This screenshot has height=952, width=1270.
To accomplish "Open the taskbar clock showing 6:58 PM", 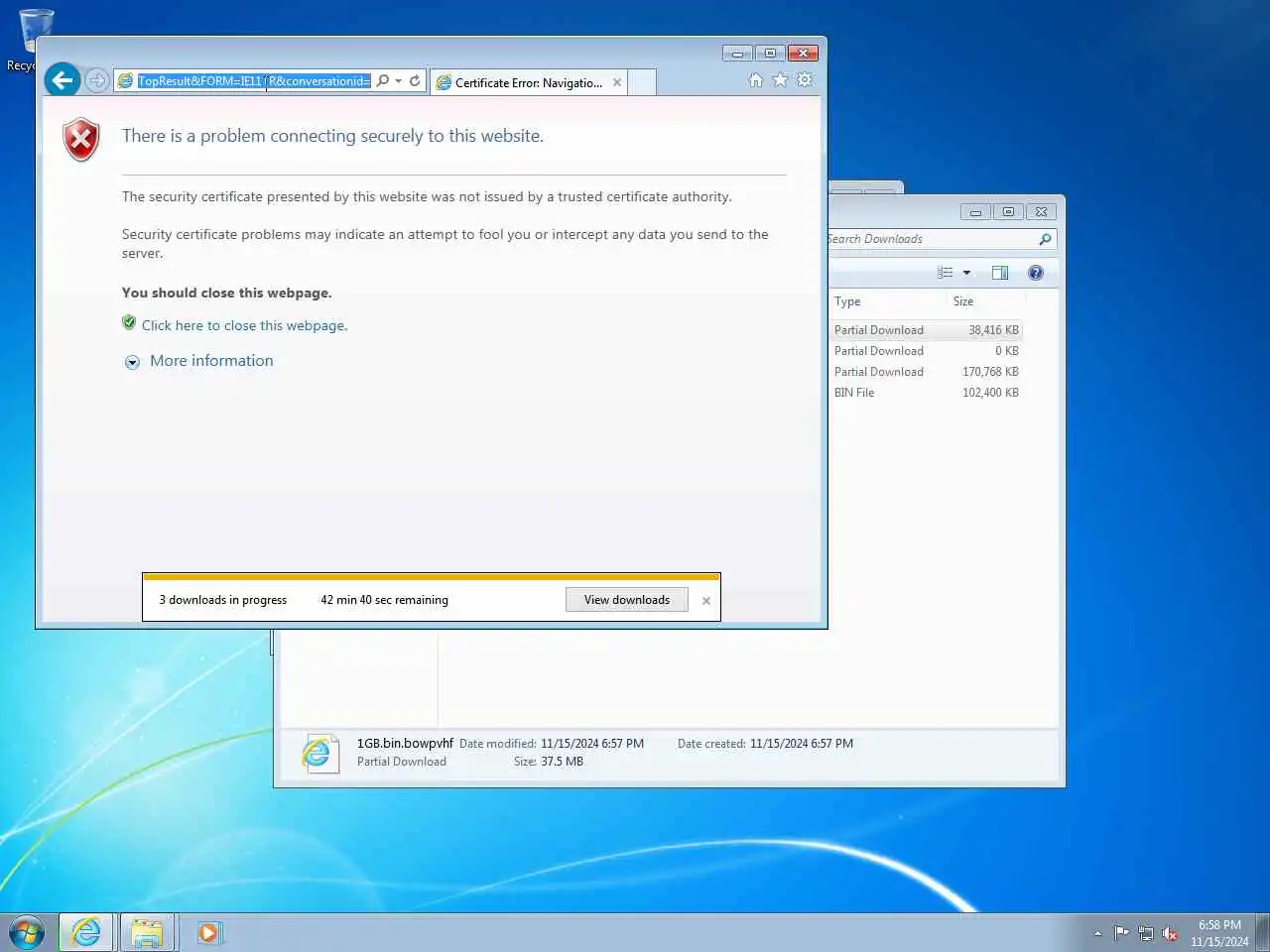I will 1219,933.
